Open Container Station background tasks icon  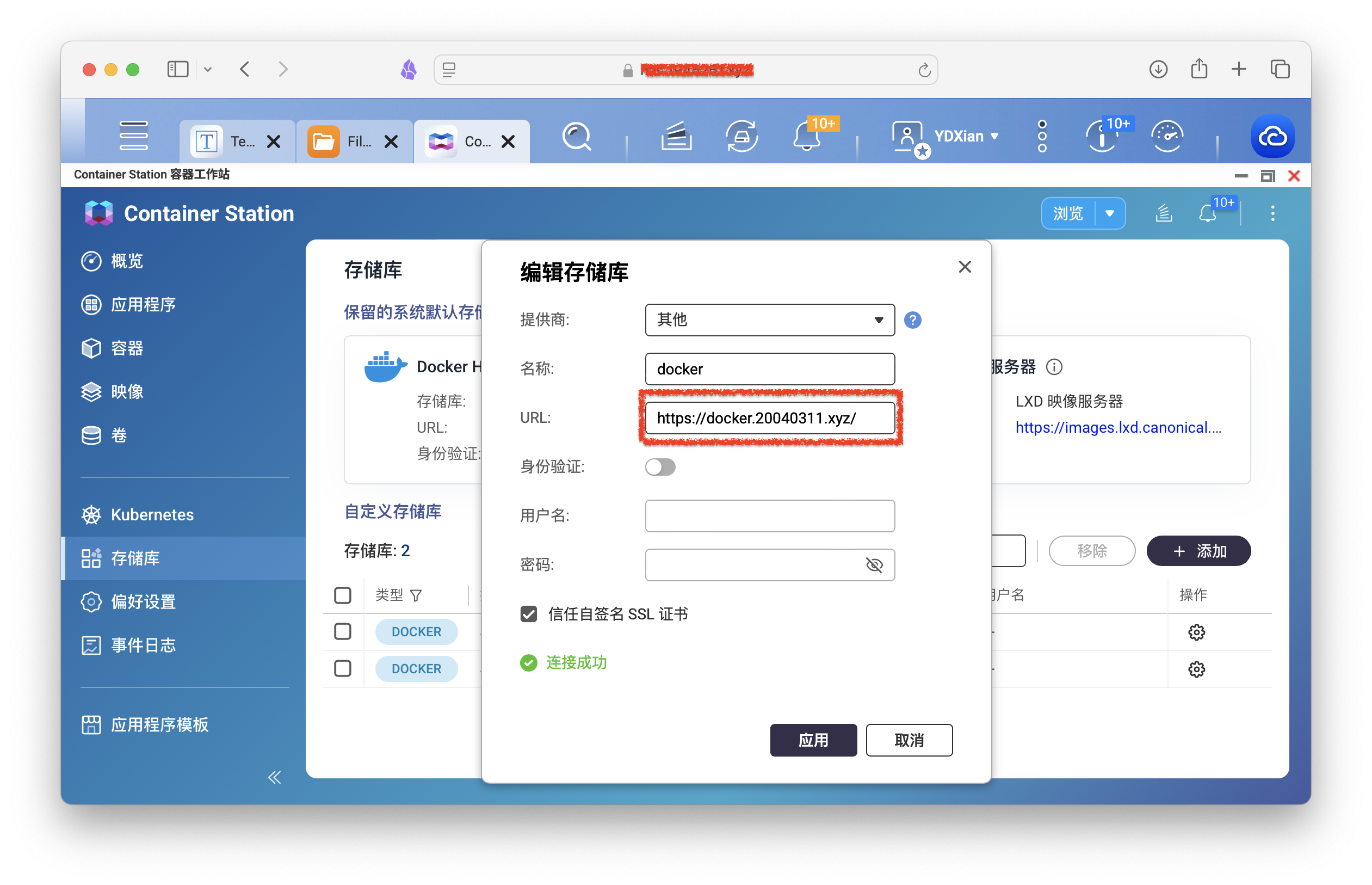coord(1164,213)
